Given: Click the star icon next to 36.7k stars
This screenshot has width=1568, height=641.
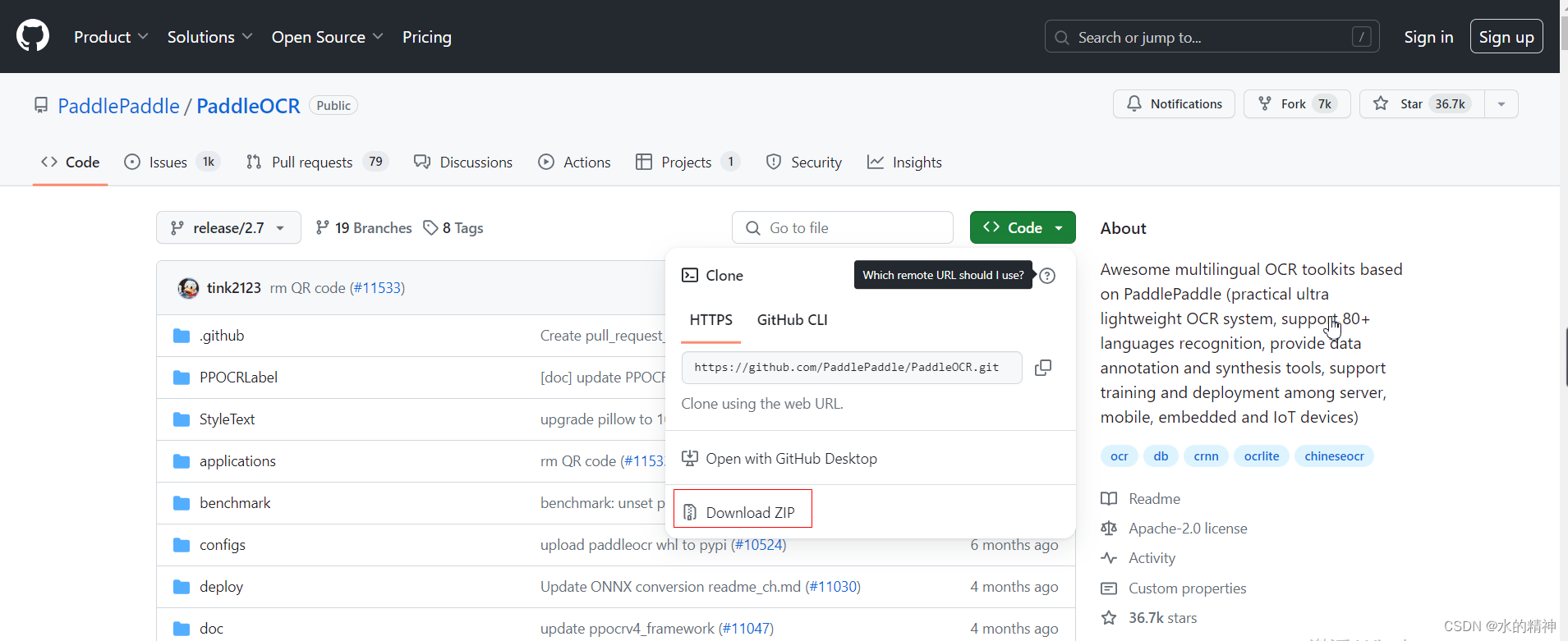Looking at the screenshot, I should [x=1109, y=618].
